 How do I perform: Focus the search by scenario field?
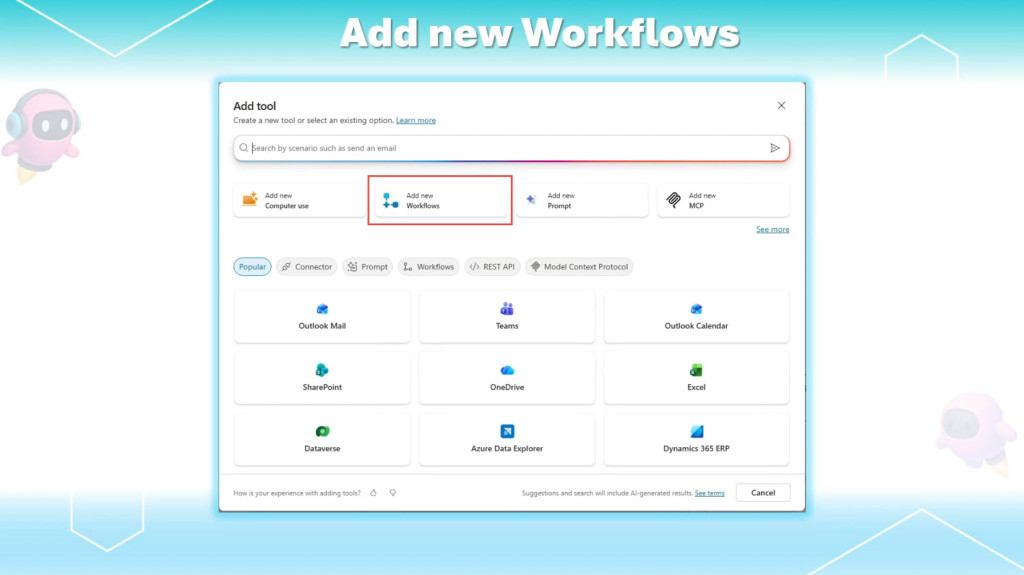tap(511, 148)
